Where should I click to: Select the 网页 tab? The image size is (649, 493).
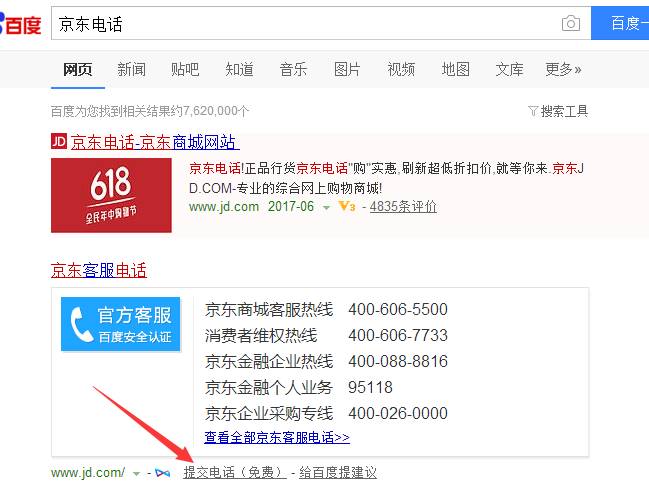tap(77, 69)
